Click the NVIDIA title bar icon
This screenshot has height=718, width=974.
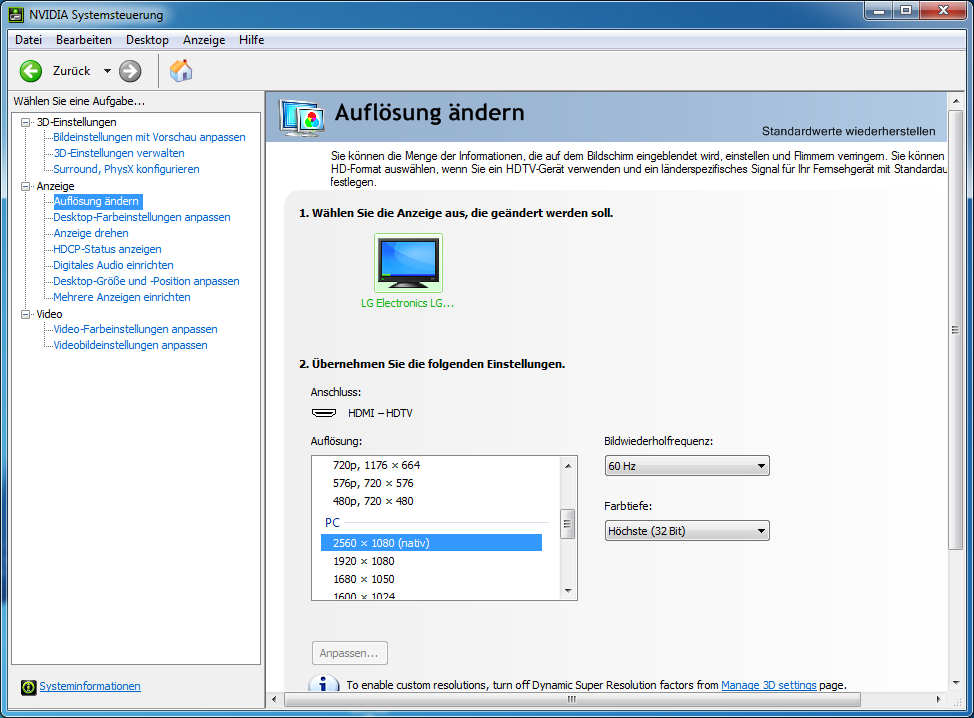pos(16,14)
